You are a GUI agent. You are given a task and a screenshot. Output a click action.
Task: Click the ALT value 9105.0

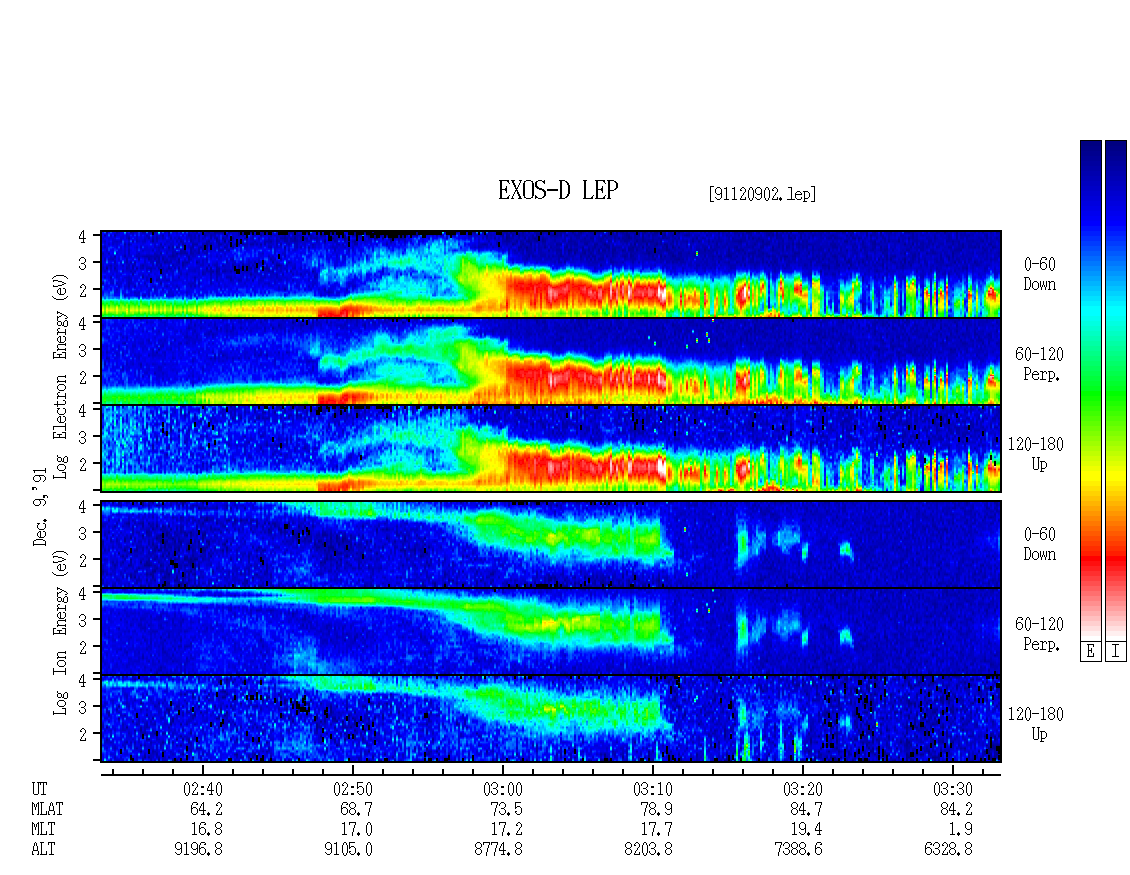(349, 849)
